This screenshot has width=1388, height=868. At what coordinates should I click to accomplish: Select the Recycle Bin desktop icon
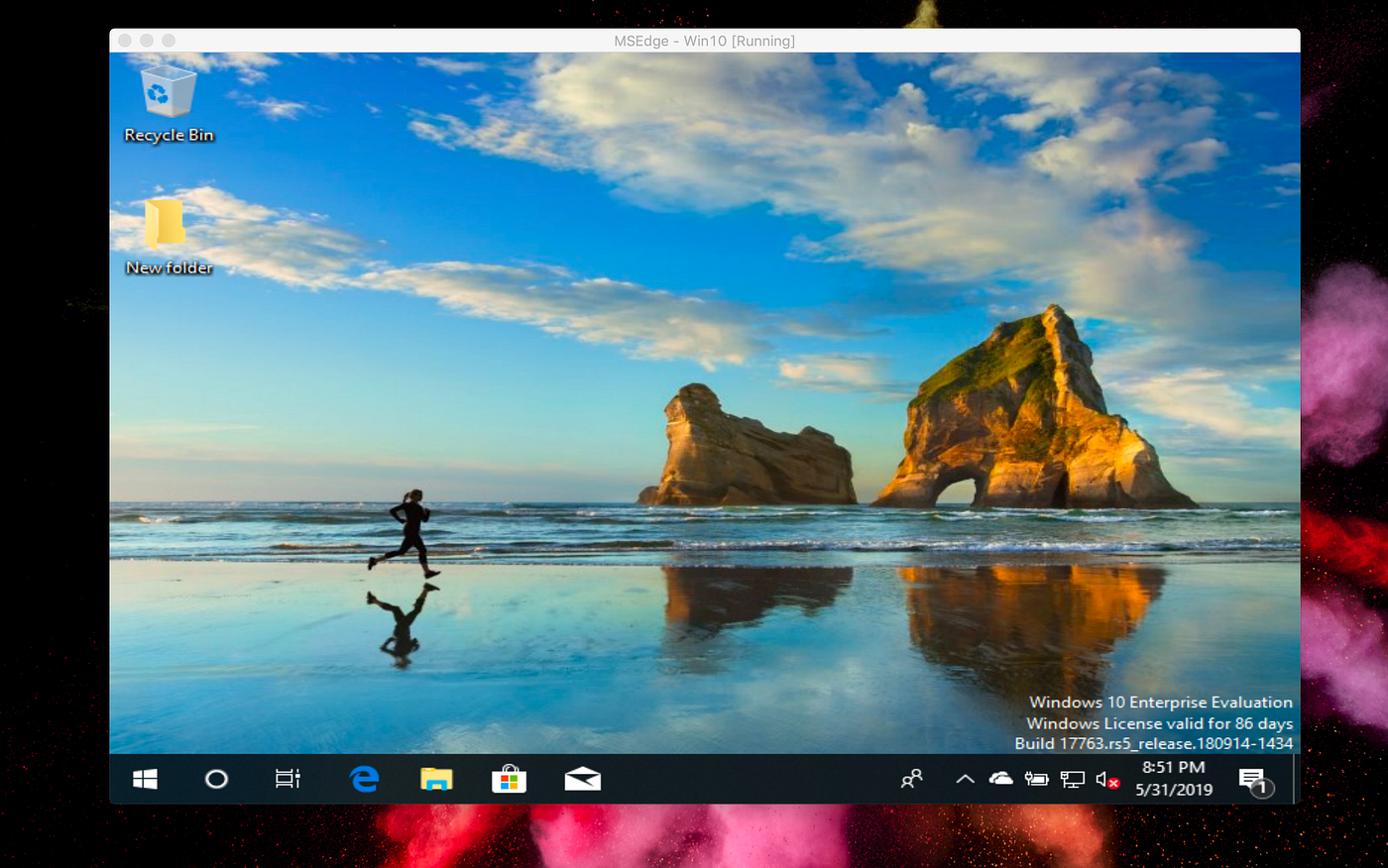pyautogui.click(x=169, y=104)
